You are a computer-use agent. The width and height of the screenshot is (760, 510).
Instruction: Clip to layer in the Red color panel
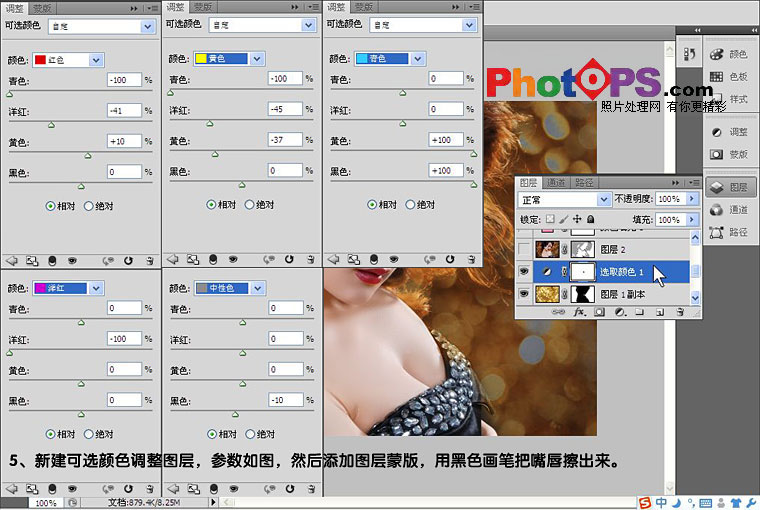pos(52,261)
